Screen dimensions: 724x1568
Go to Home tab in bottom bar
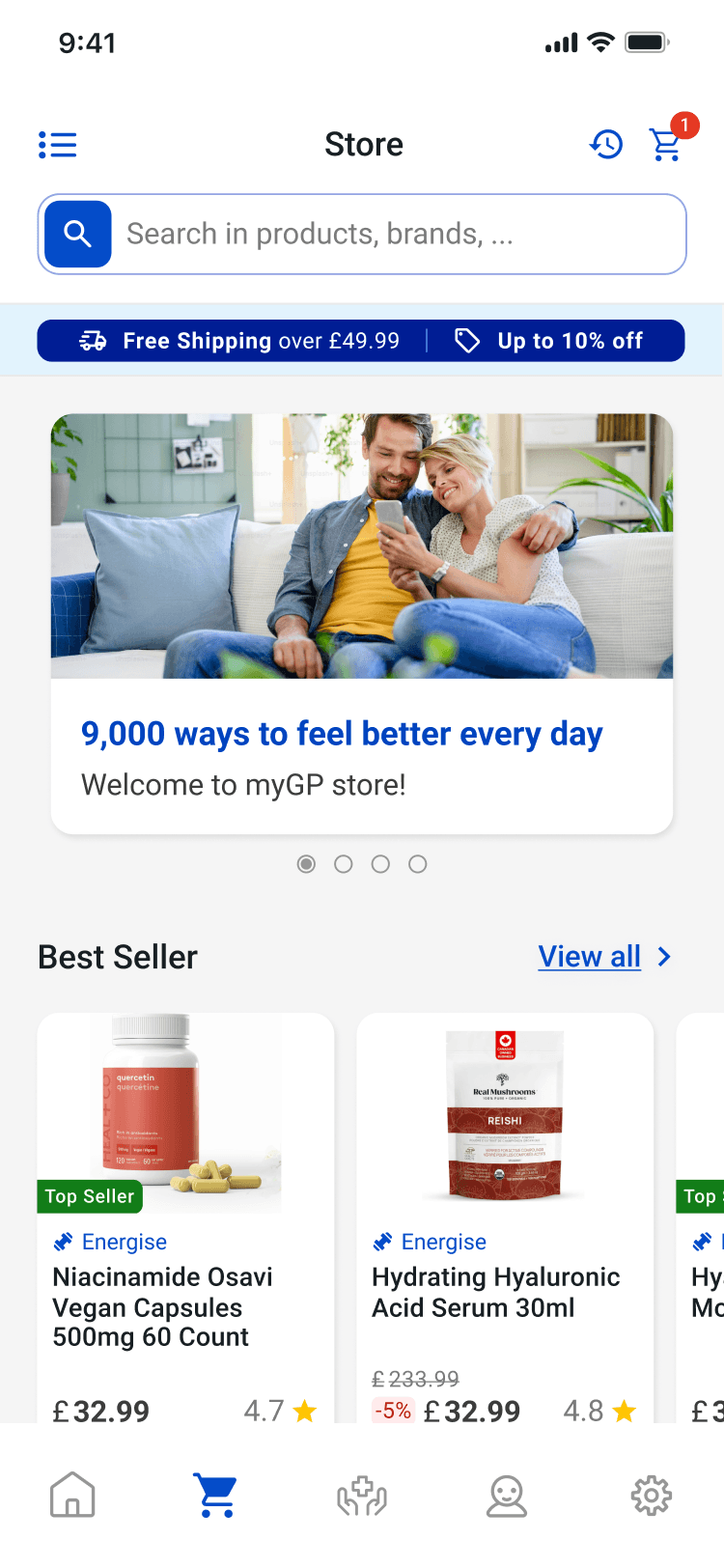click(x=72, y=1495)
